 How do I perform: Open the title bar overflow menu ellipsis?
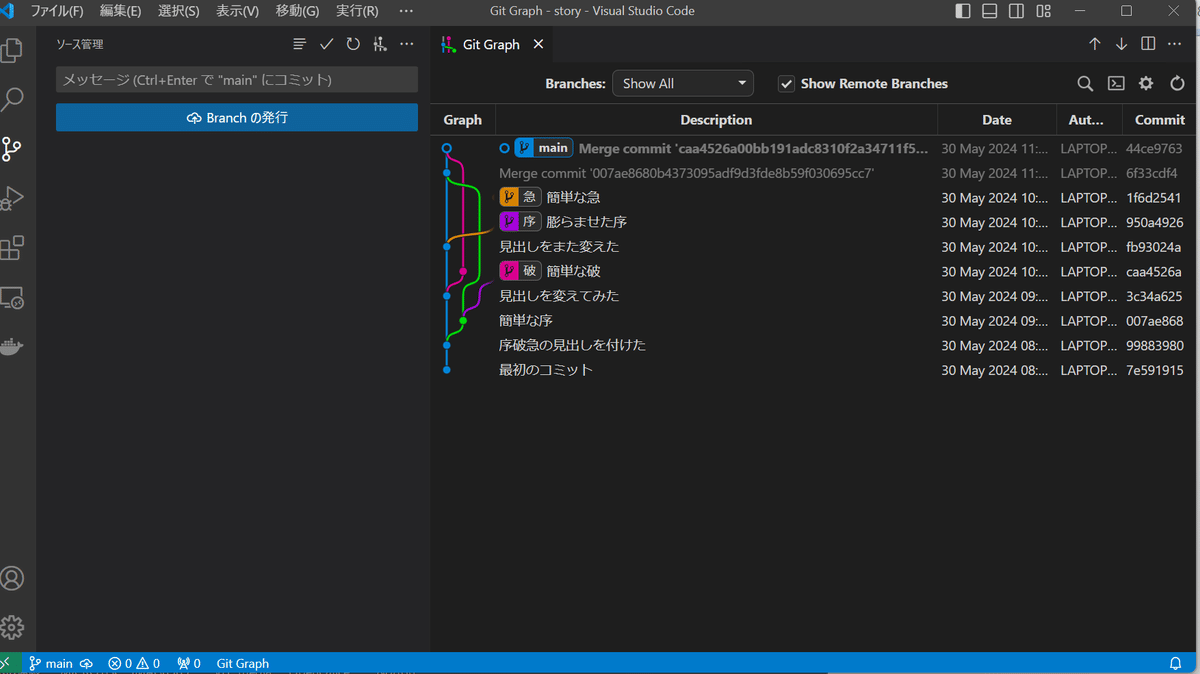pyautogui.click(x=406, y=11)
